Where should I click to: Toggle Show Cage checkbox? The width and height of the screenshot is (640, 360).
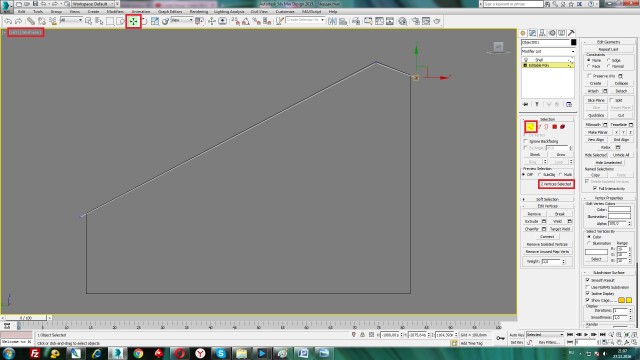(588, 300)
